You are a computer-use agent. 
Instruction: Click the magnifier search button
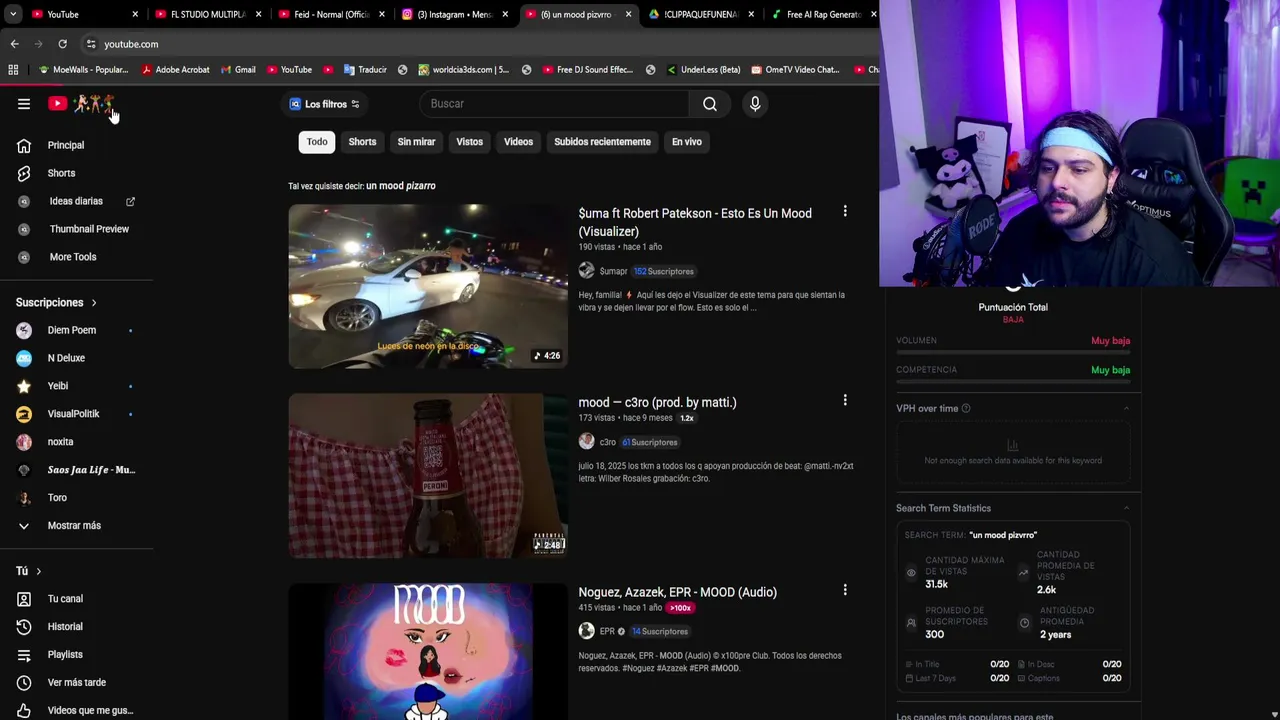click(x=709, y=104)
